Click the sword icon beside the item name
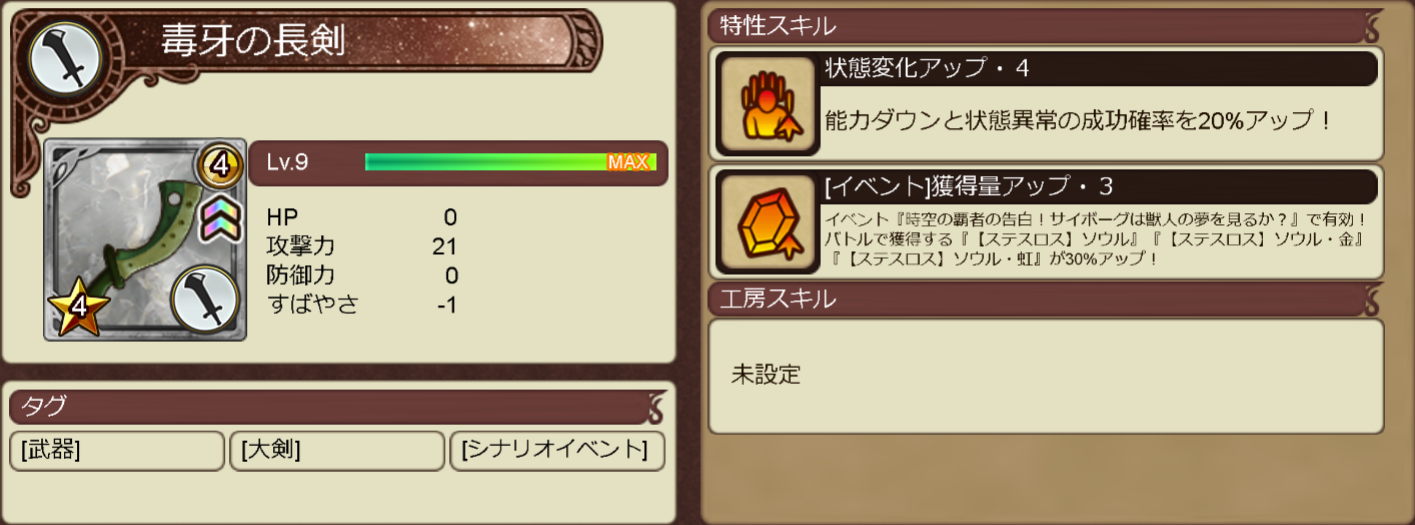This screenshot has width=1415, height=525. (66, 59)
